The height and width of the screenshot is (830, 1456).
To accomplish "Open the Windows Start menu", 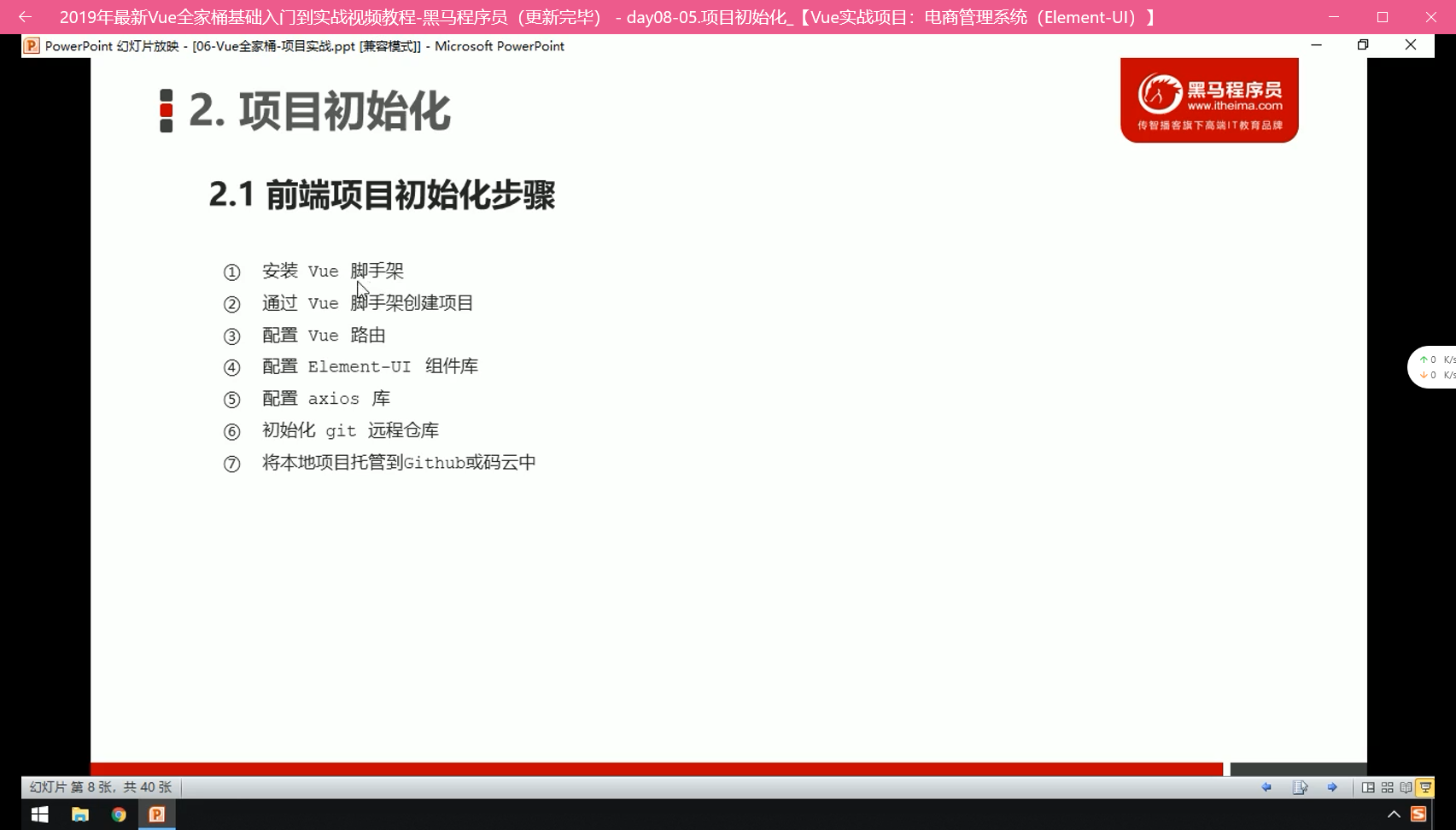I will pyautogui.click(x=39, y=815).
